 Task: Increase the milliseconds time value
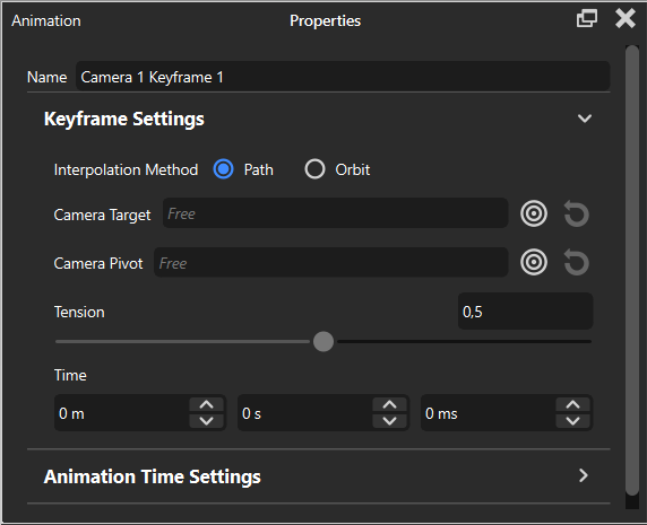tap(572, 405)
